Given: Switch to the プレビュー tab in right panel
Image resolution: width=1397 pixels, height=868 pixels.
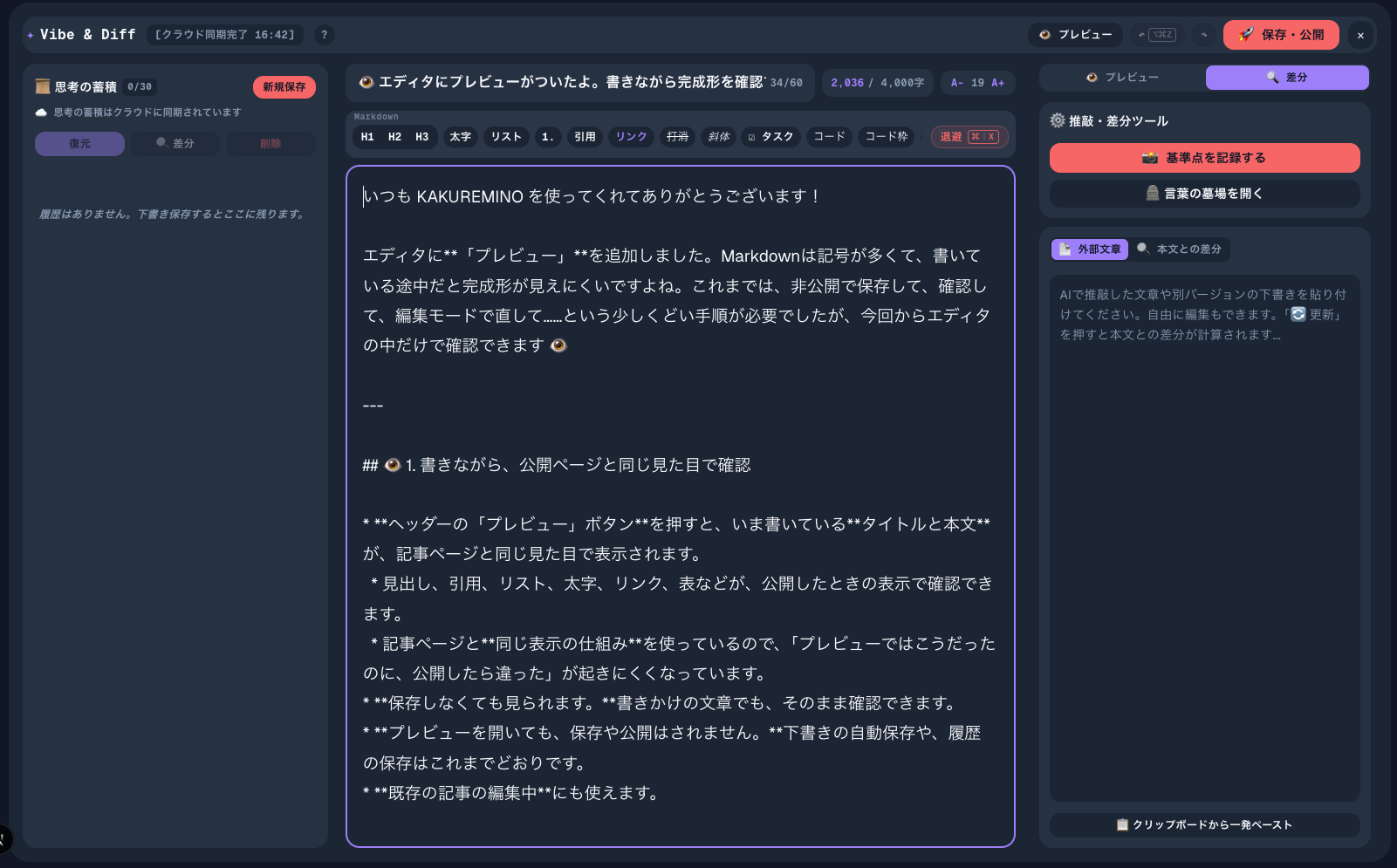Looking at the screenshot, I should click(x=1122, y=78).
